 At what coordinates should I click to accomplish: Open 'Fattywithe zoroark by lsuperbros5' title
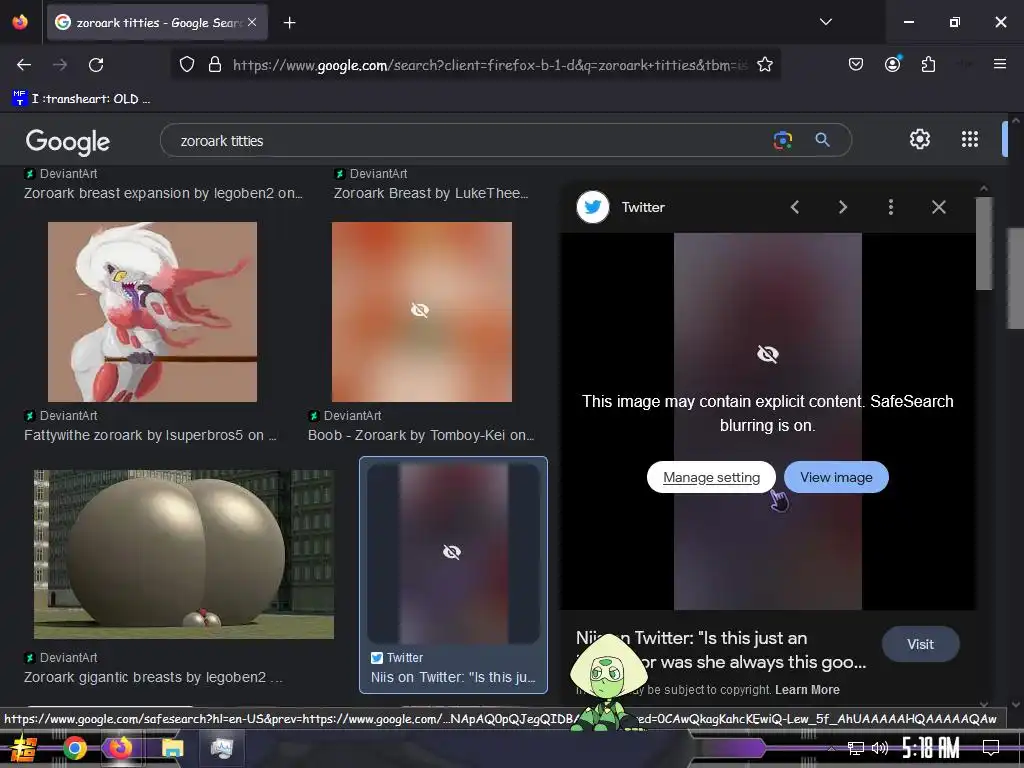click(x=150, y=435)
